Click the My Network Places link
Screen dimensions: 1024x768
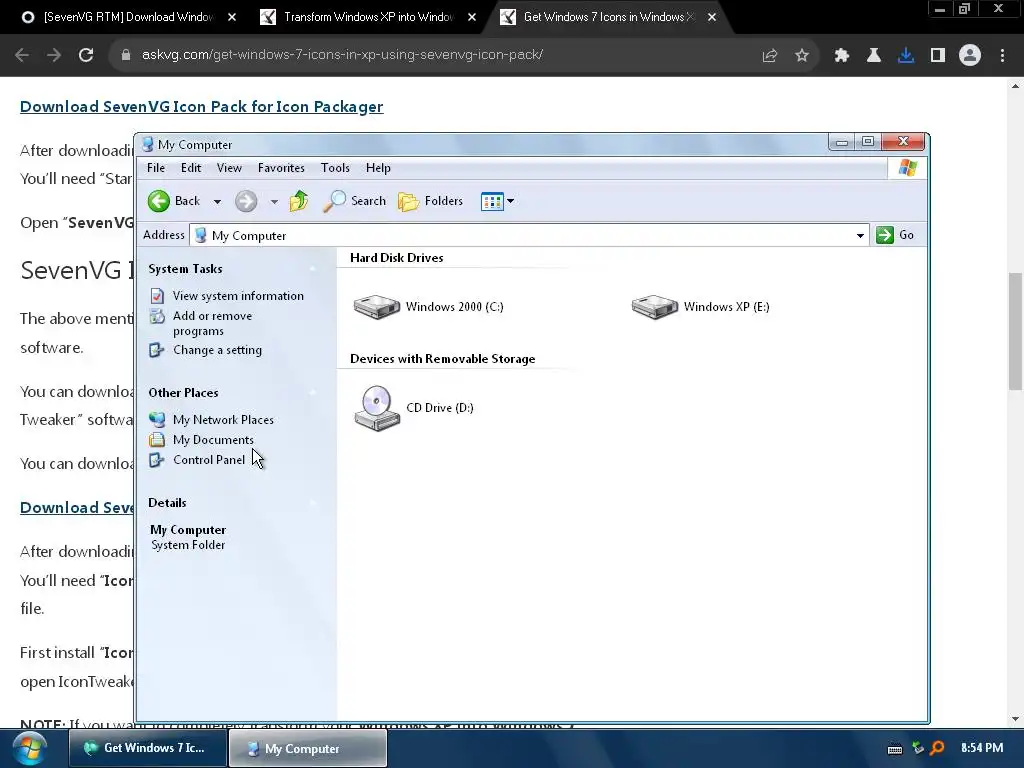(x=223, y=420)
